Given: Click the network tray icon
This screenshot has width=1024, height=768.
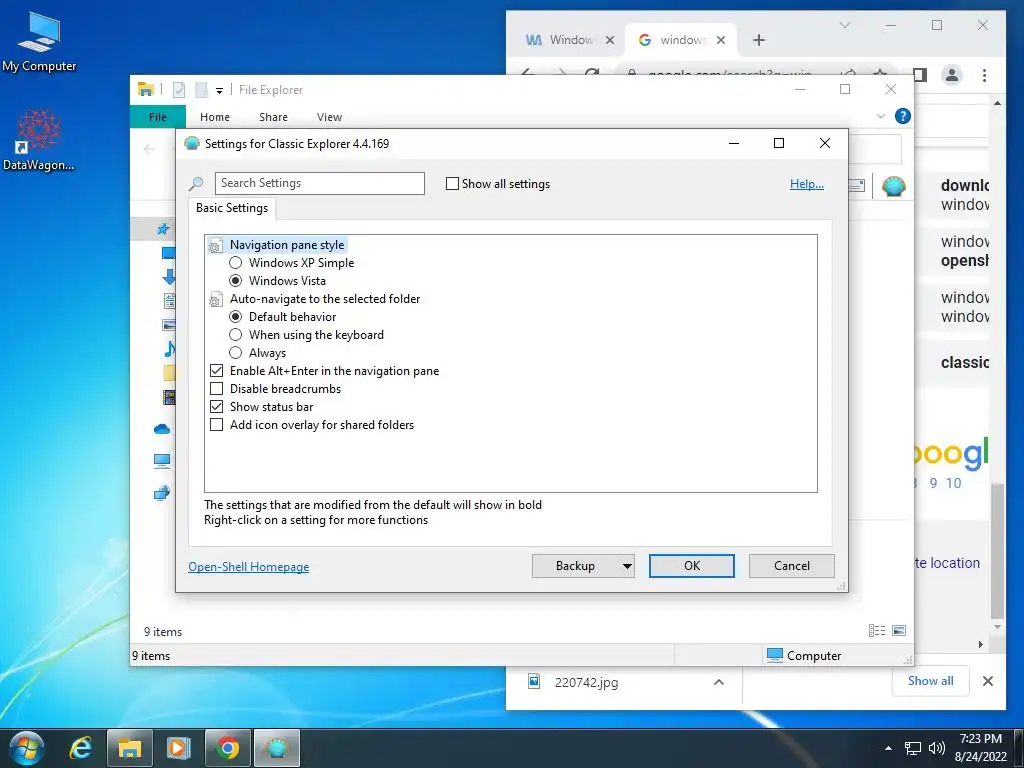Looking at the screenshot, I should pos(912,748).
